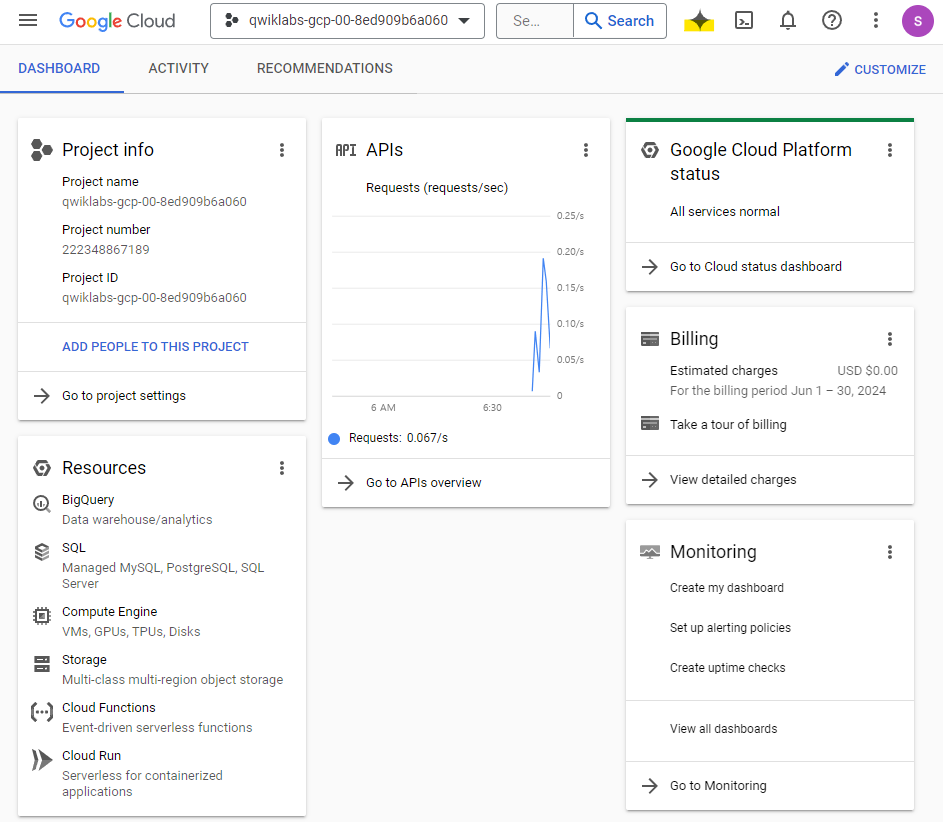Switch to the Activity tab
This screenshot has width=943, height=822.
(x=178, y=69)
